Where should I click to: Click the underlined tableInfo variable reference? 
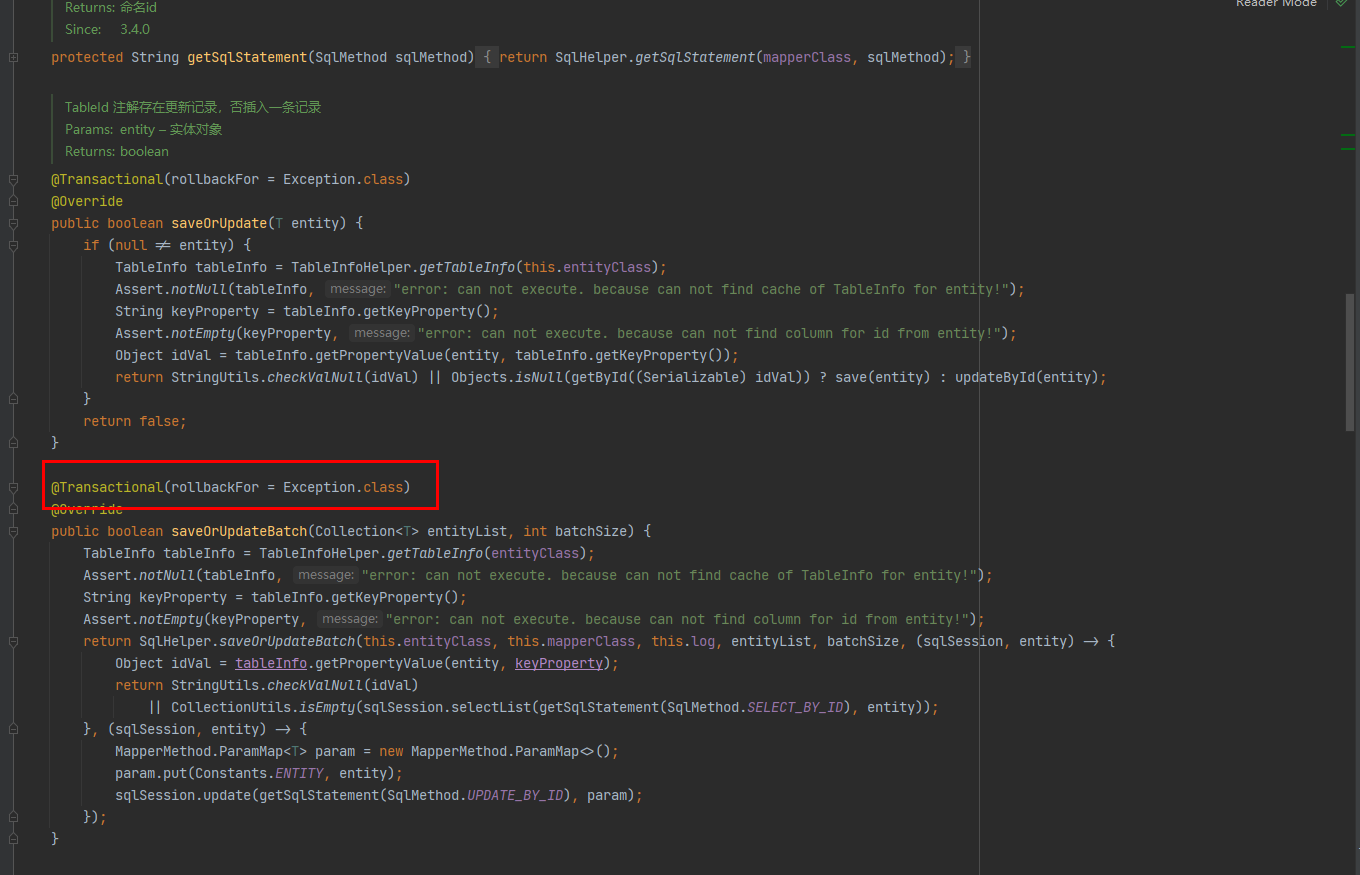pyautogui.click(x=271, y=664)
